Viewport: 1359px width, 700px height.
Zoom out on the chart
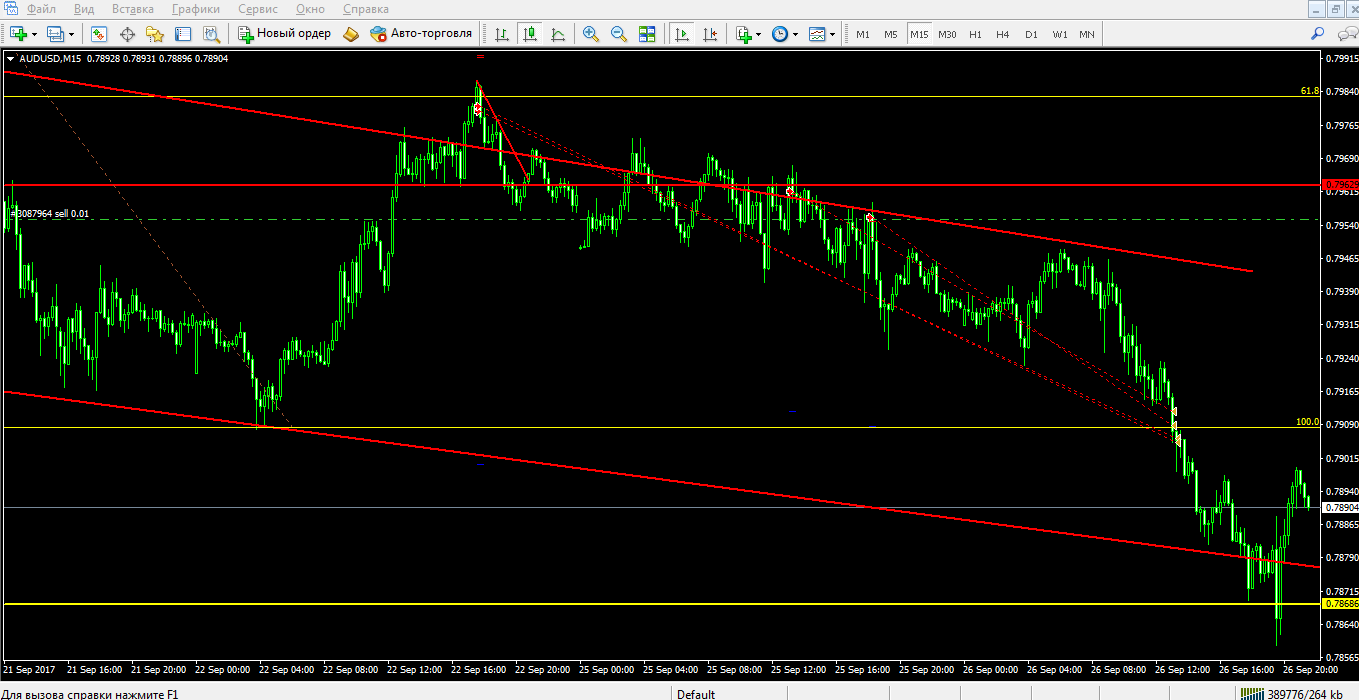pos(619,34)
